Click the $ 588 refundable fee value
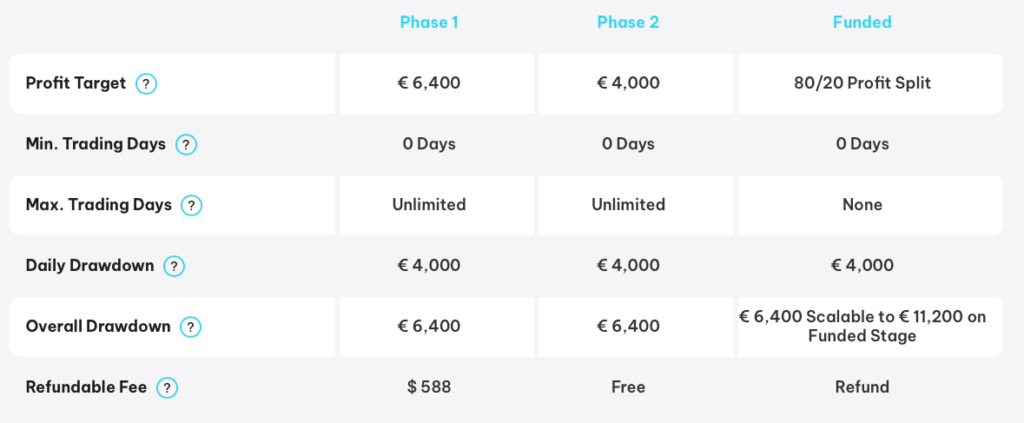 pos(429,387)
